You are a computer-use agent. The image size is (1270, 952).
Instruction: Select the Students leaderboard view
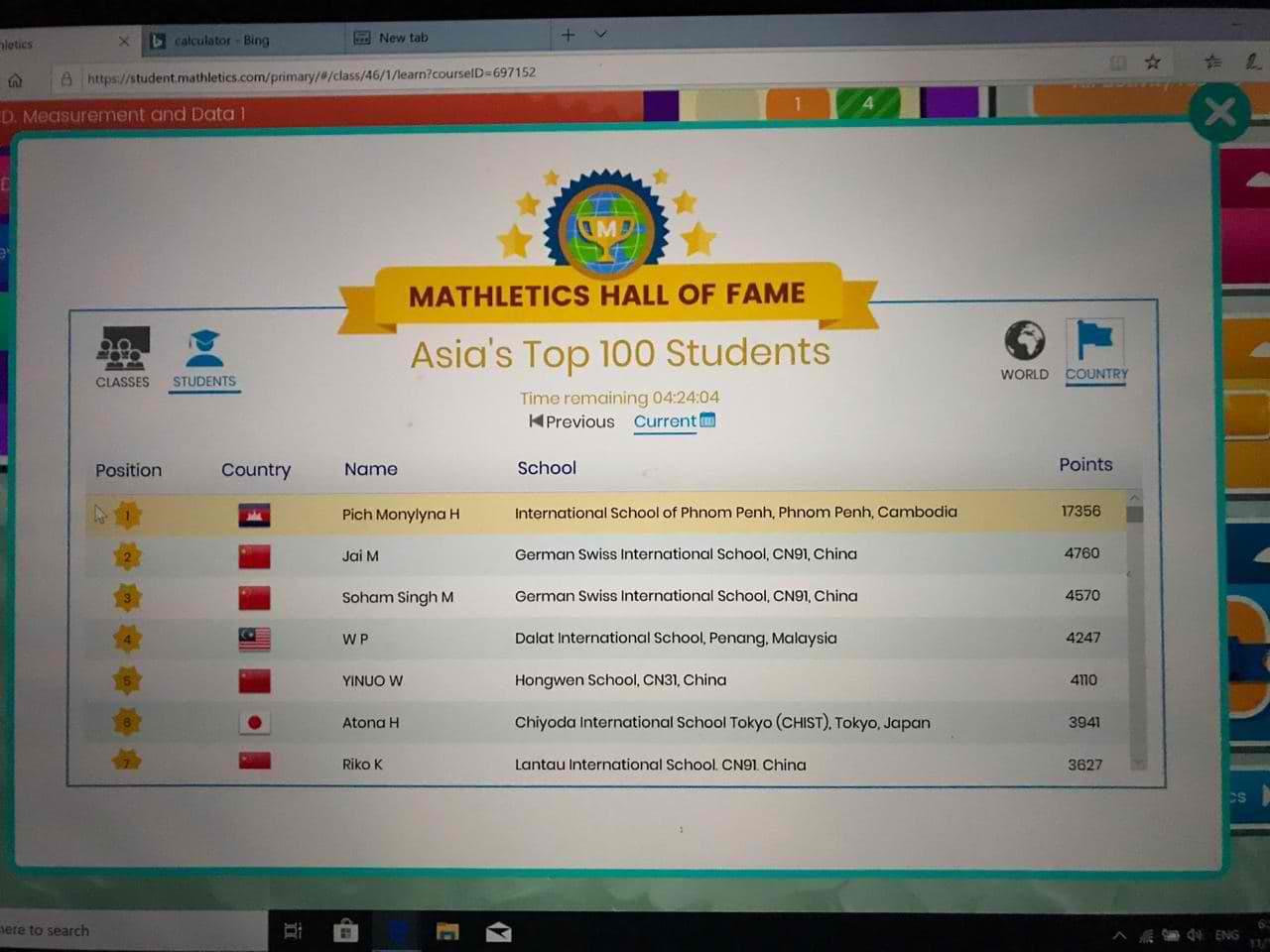204,359
